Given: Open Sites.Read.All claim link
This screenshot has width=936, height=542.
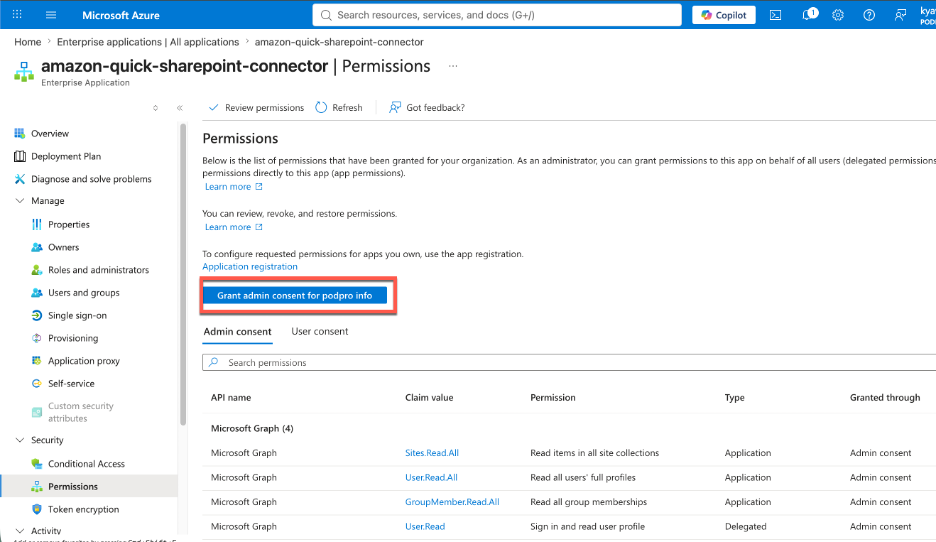Looking at the screenshot, I should click(x=432, y=453).
